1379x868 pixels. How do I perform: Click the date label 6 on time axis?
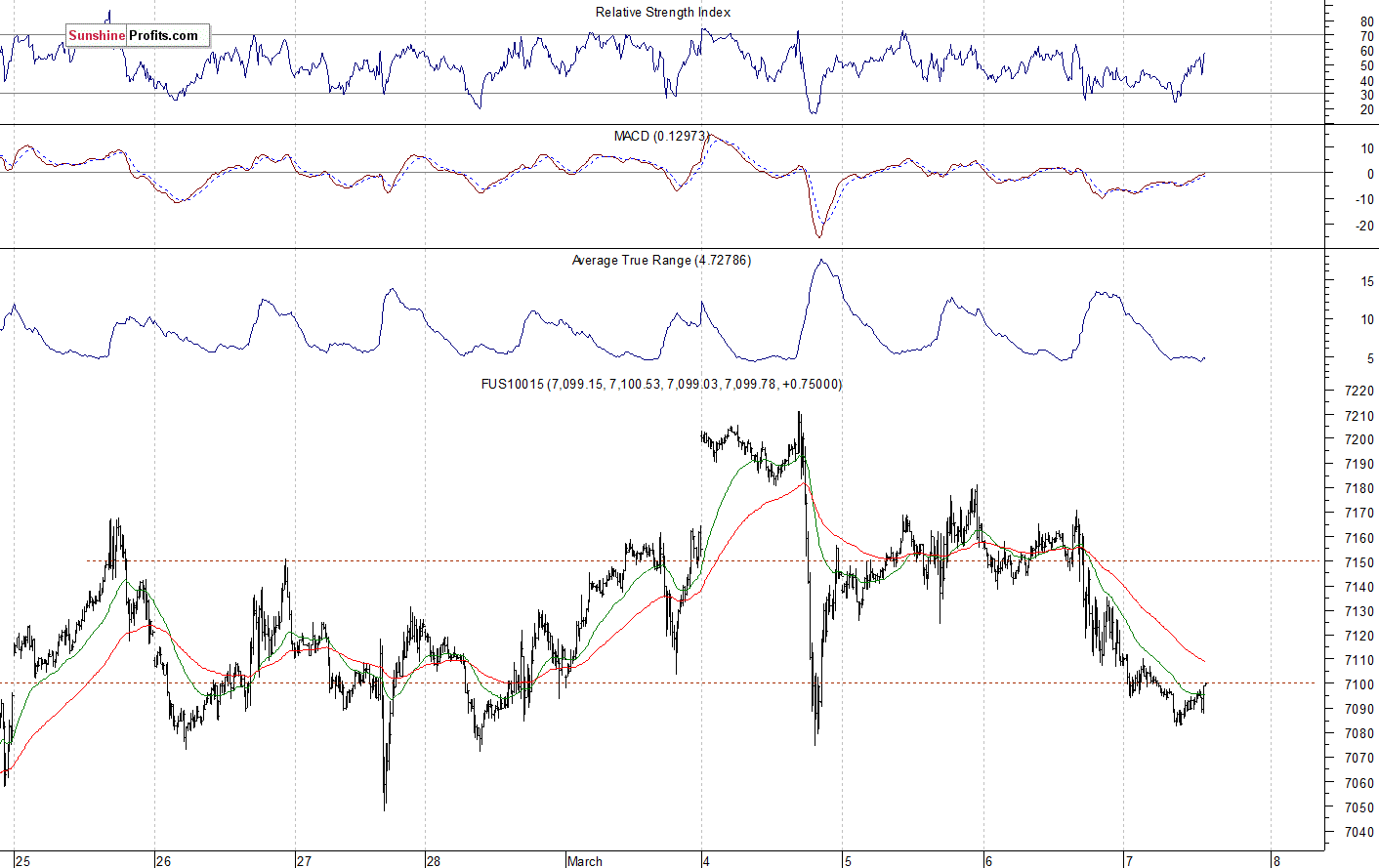pyautogui.click(x=988, y=860)
